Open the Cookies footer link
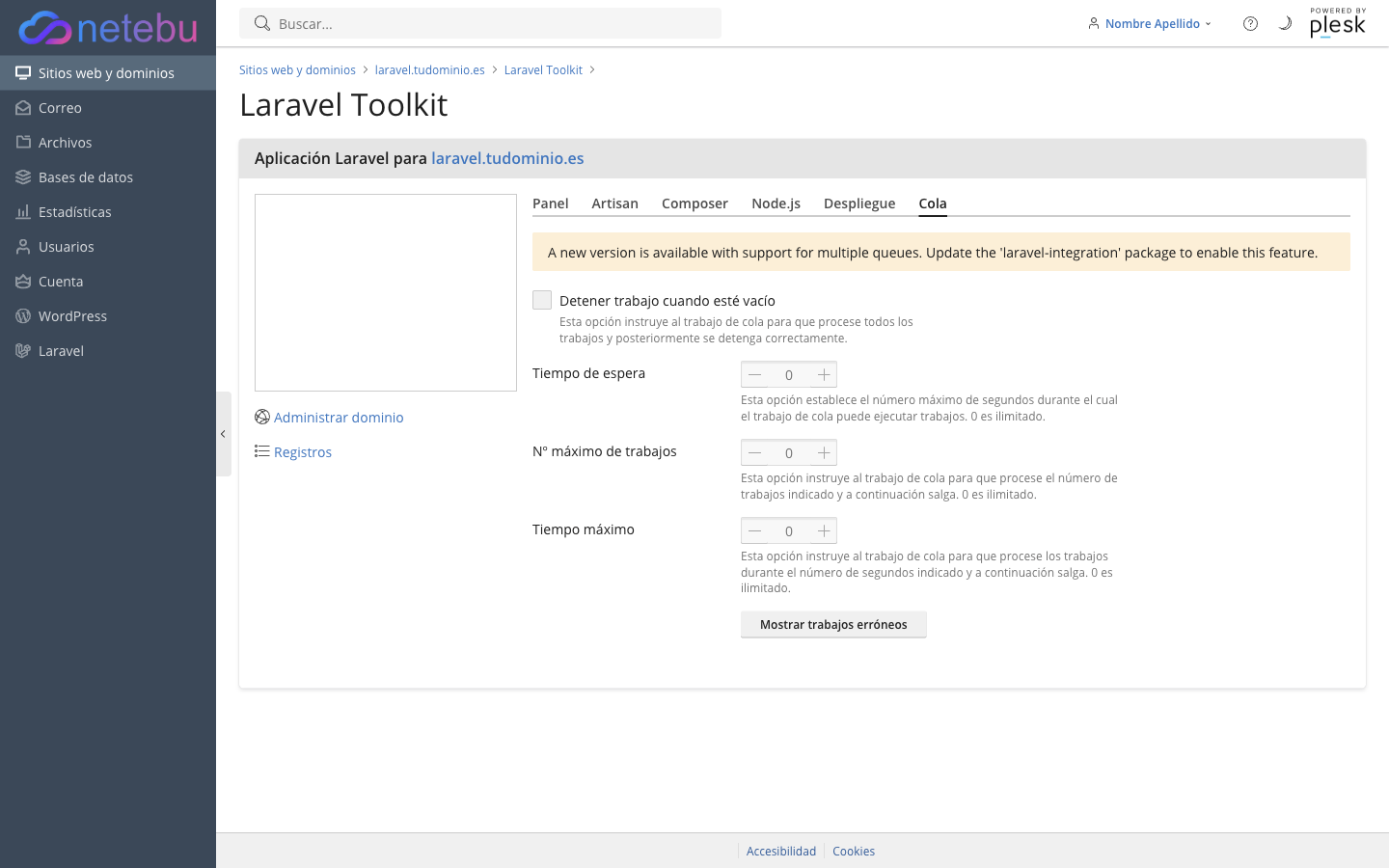This screenshot has width=1389, height=868. click(x=854, y=851)
